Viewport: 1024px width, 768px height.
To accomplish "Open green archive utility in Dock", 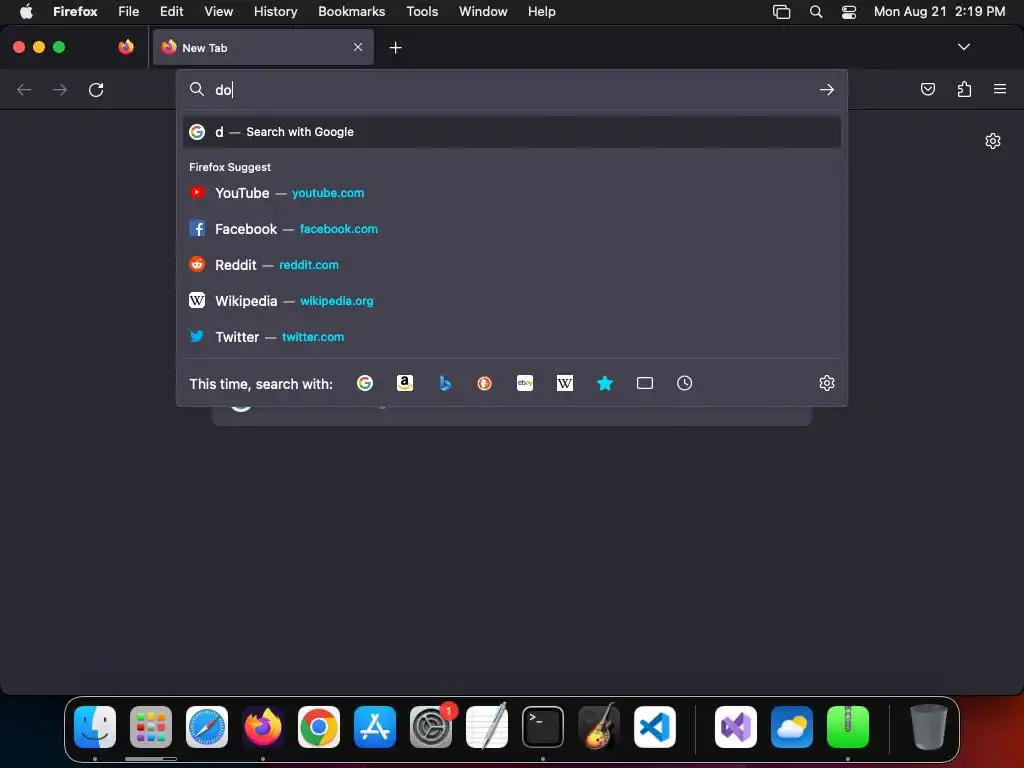I will pos(848,727).
